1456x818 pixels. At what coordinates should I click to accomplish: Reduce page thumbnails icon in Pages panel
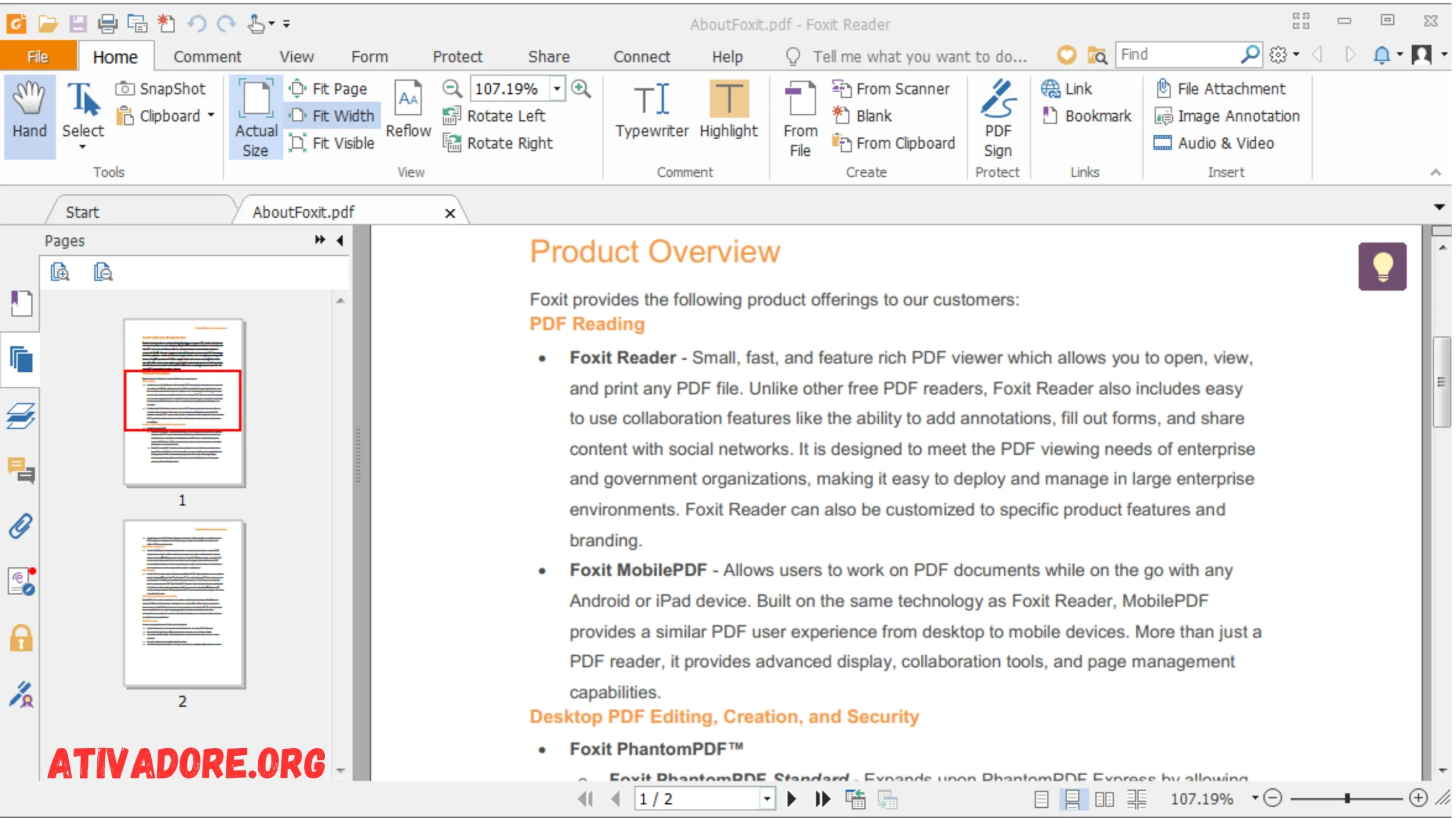click(x=103, y=272)
